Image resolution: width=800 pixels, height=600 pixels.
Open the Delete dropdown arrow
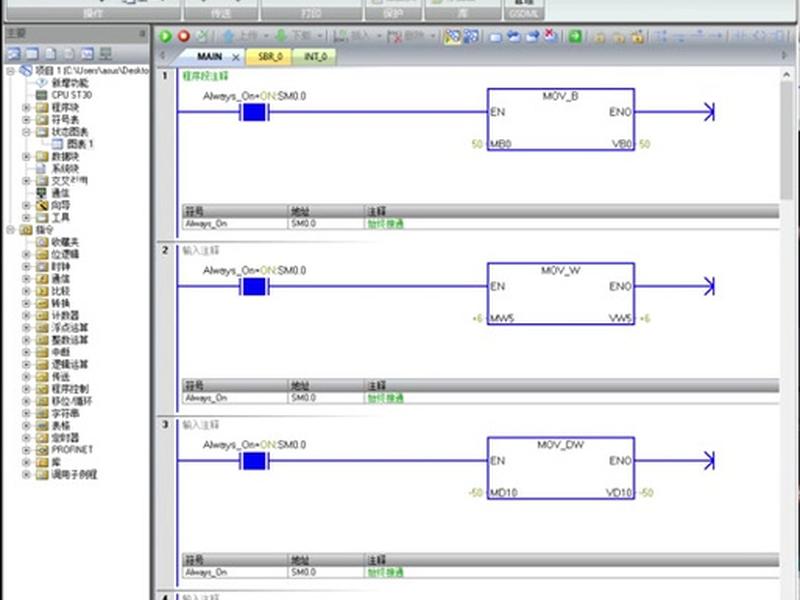click(432, 36)
